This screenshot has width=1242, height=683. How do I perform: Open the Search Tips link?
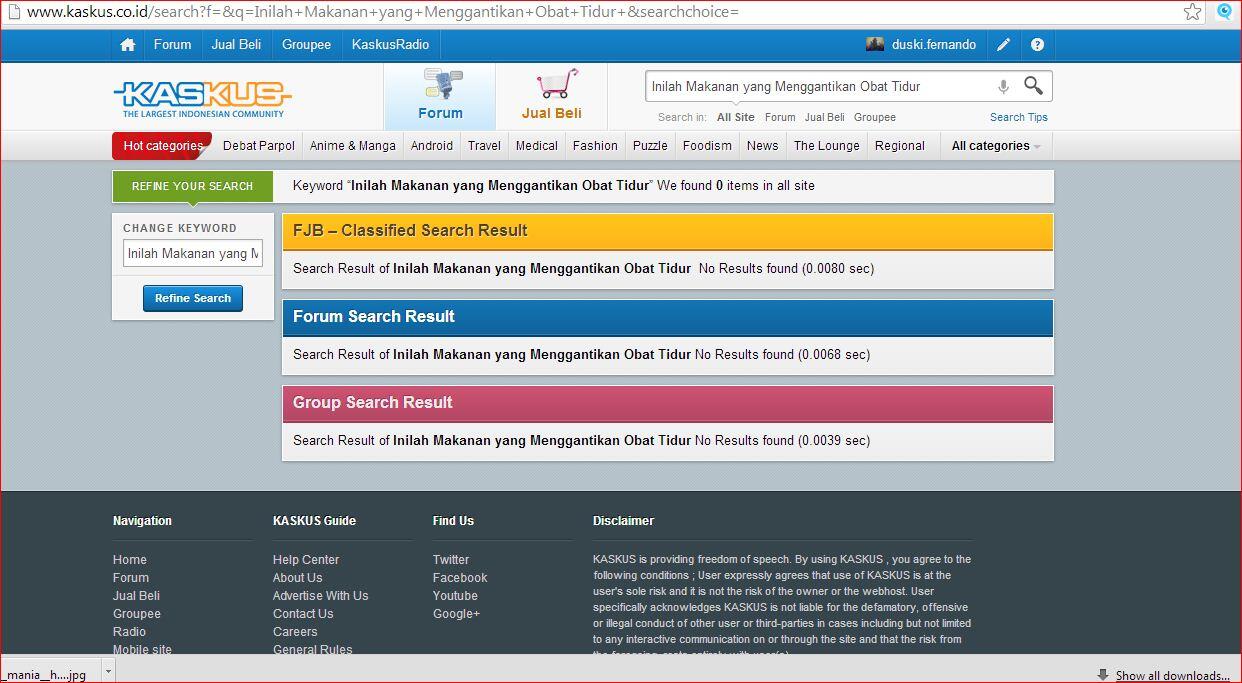click(1019, 118)
